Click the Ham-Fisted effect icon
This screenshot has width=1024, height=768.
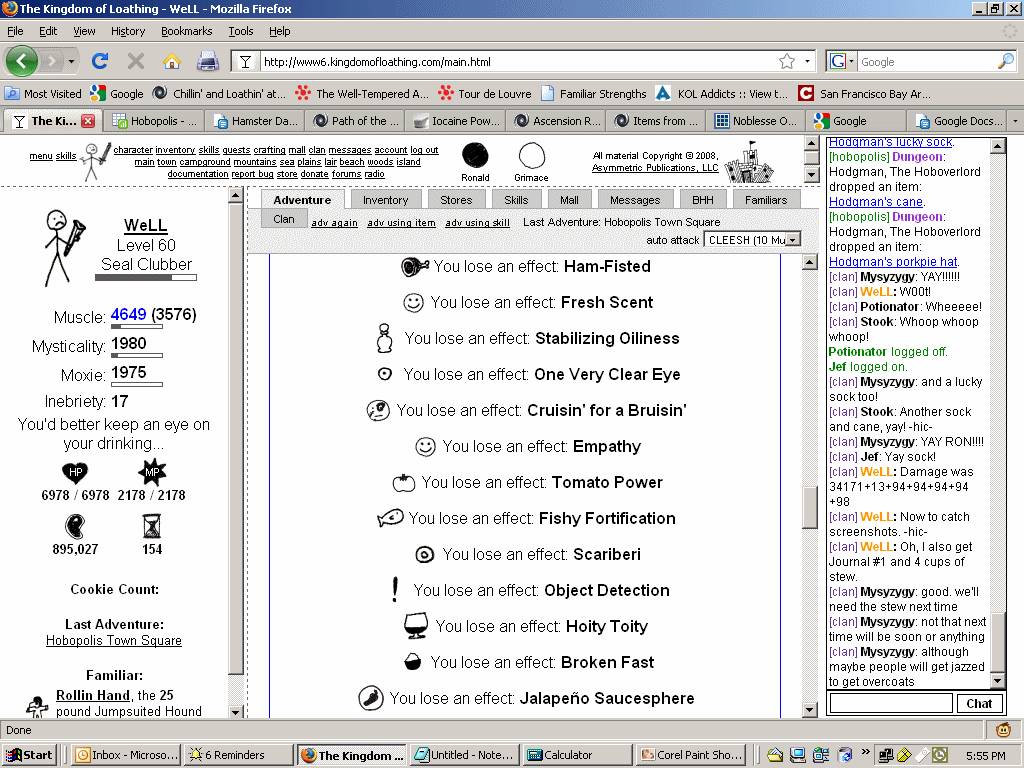[414, 267]
